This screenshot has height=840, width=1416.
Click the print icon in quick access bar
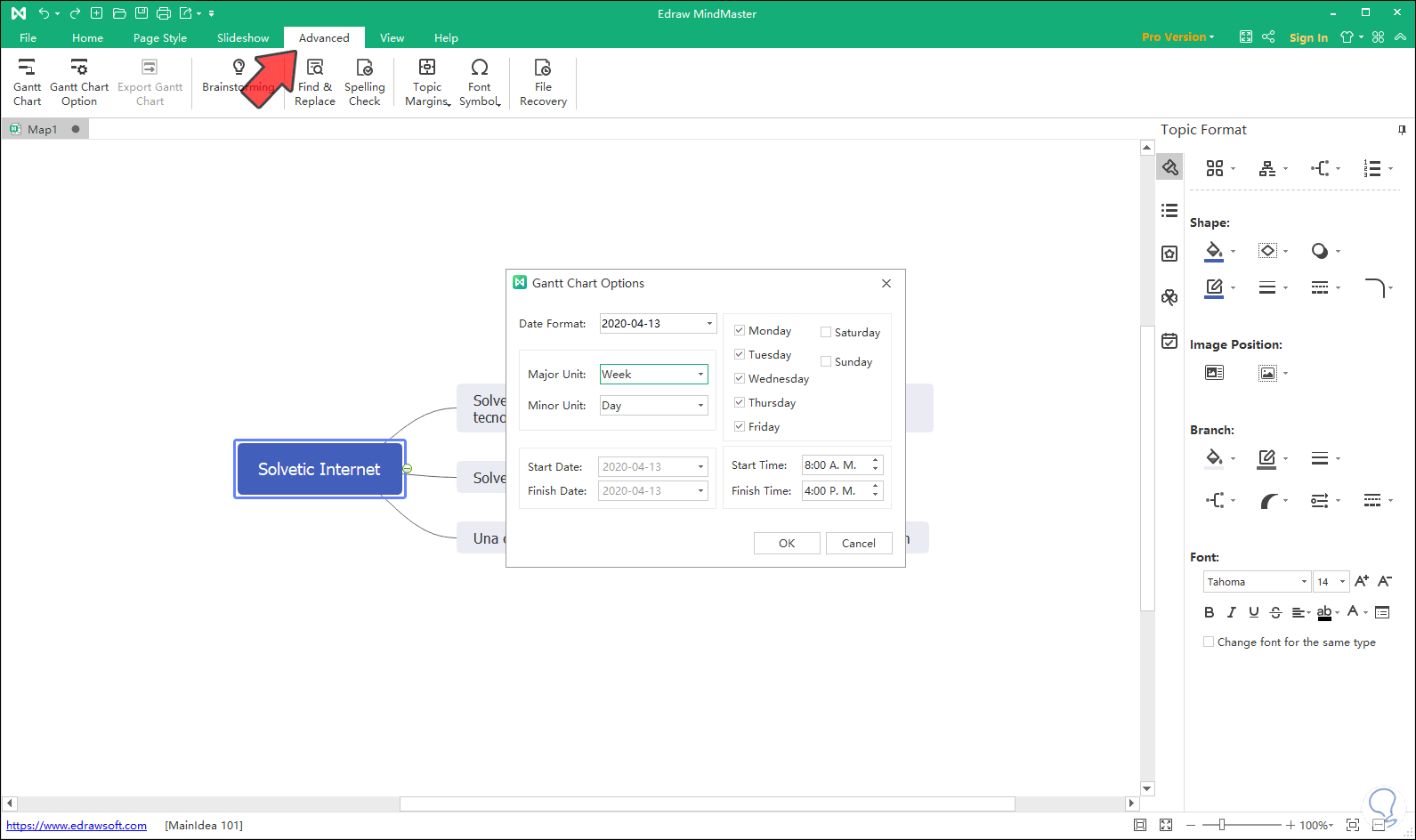pyautogui.click(x=164, y=13)
